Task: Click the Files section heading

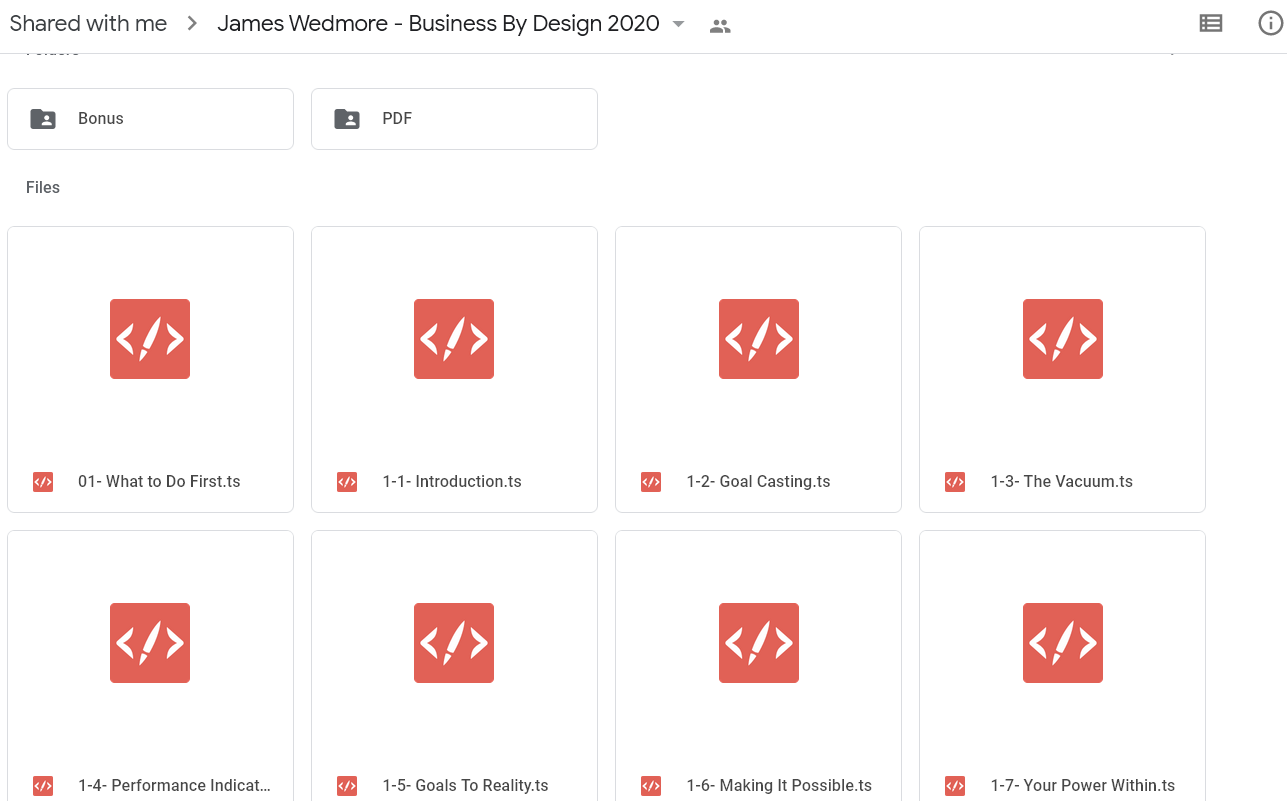Action: coord(43,188)
